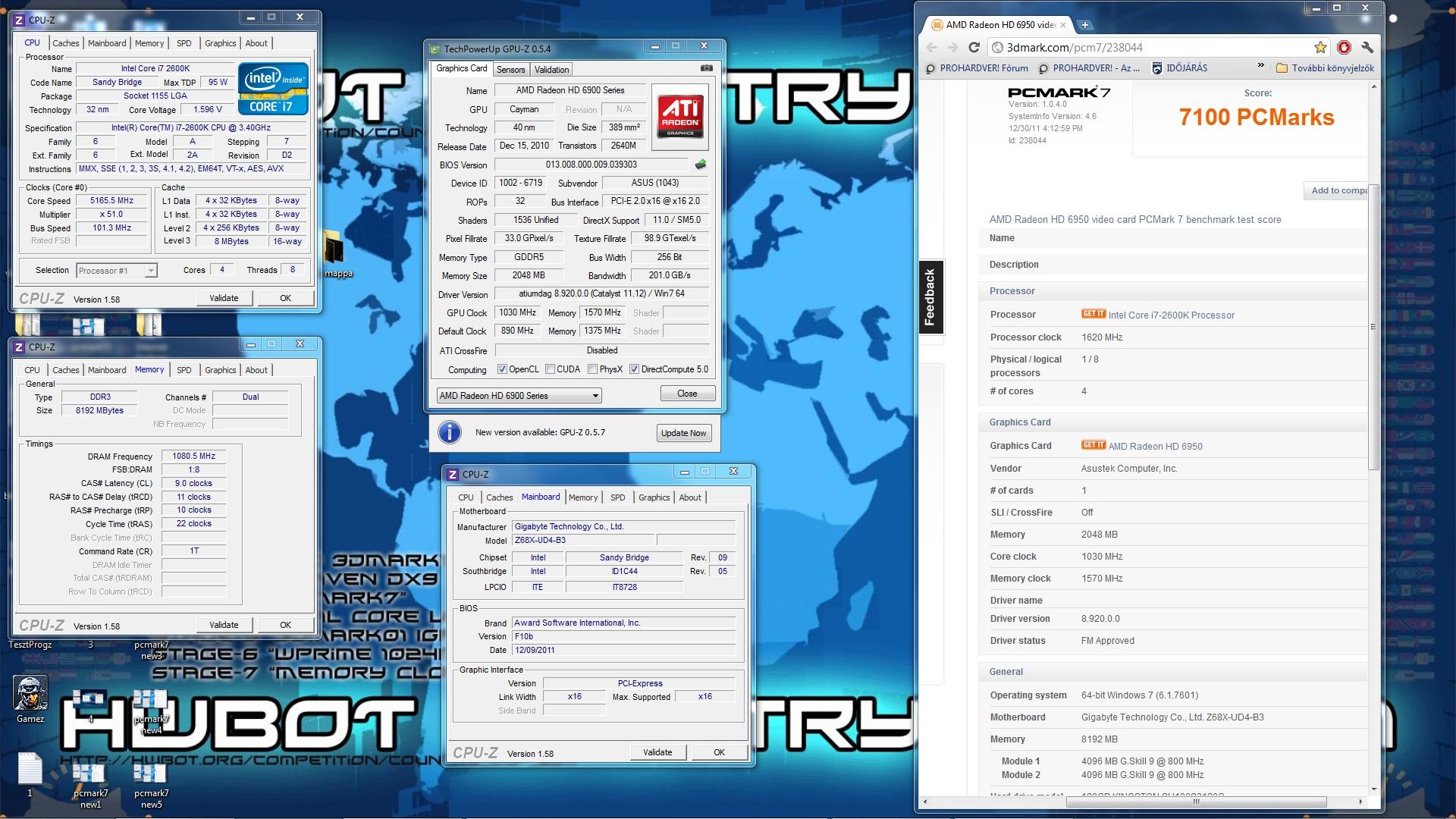1456x819 pixels.
Task: Switch to Caches tab in top CPU-Z
Action: (65, 43)
